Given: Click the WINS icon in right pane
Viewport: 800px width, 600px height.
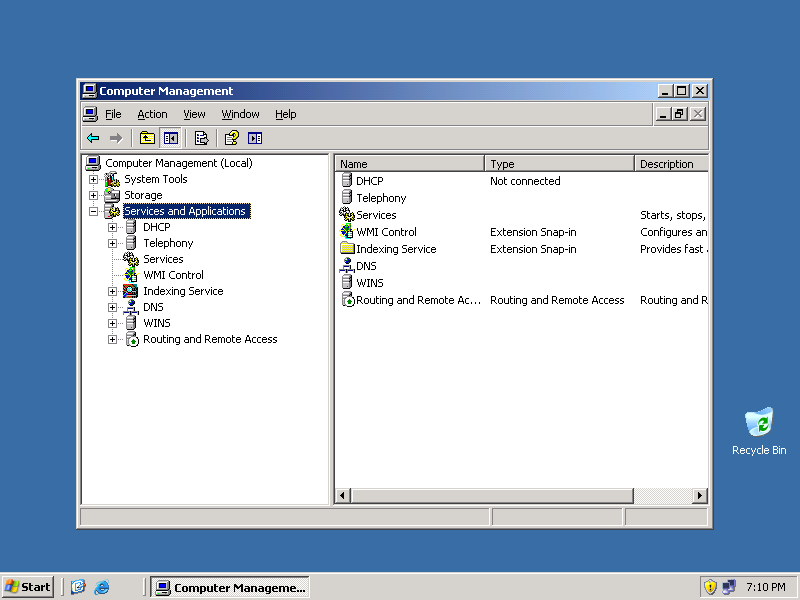Looking at the screenshot, I should 347,283.
